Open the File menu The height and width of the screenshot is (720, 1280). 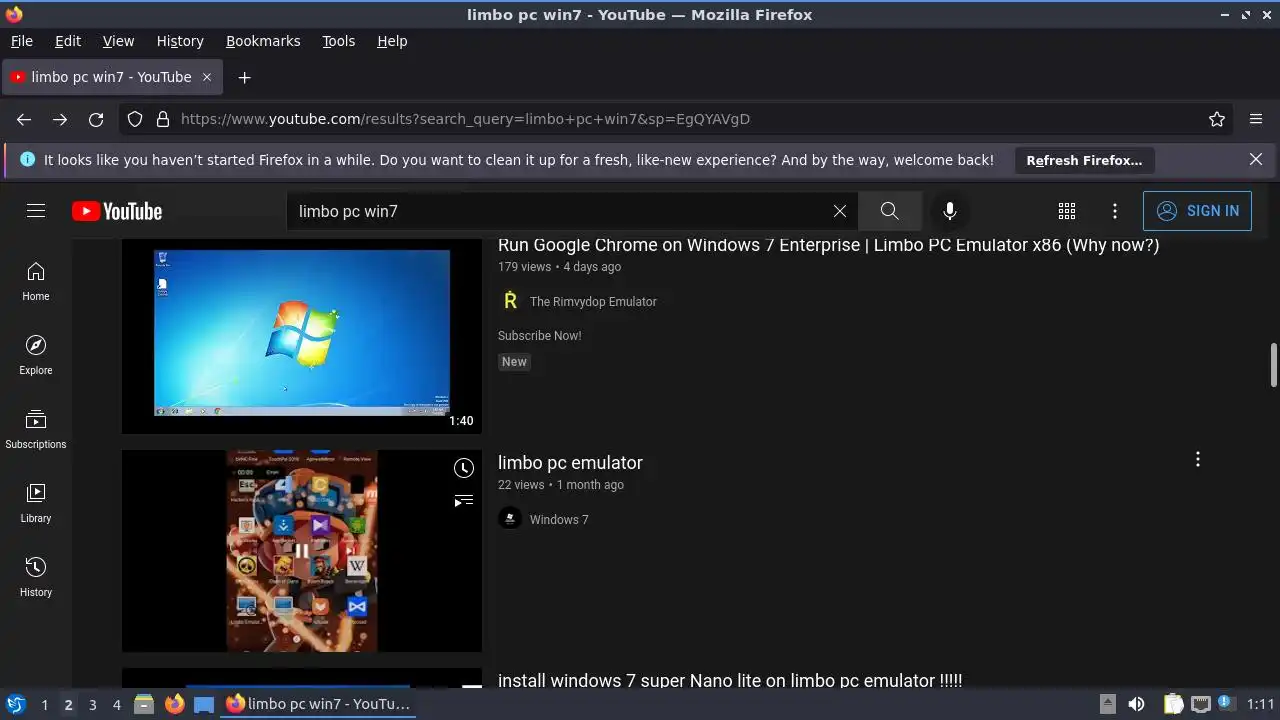tap(21, 41)
